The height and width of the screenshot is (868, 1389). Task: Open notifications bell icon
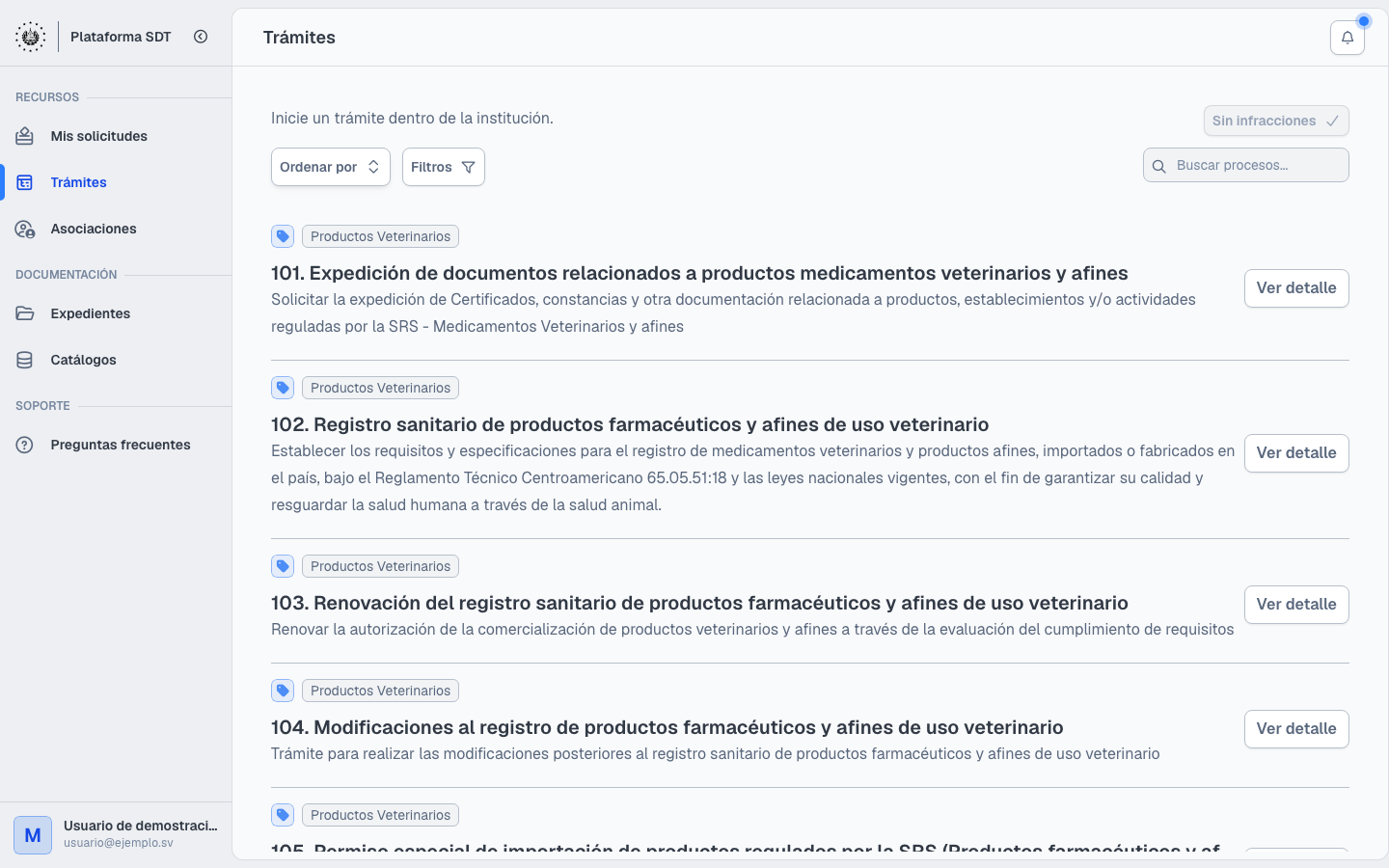[1348, 38]
